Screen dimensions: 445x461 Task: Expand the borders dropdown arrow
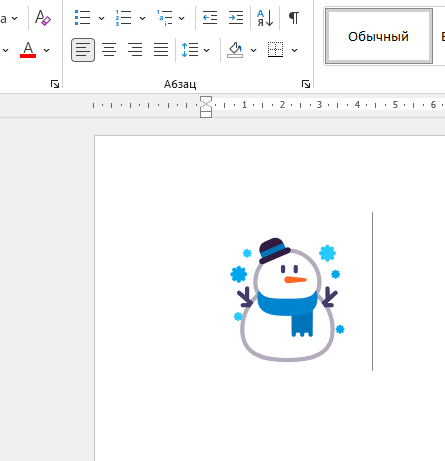294,50
